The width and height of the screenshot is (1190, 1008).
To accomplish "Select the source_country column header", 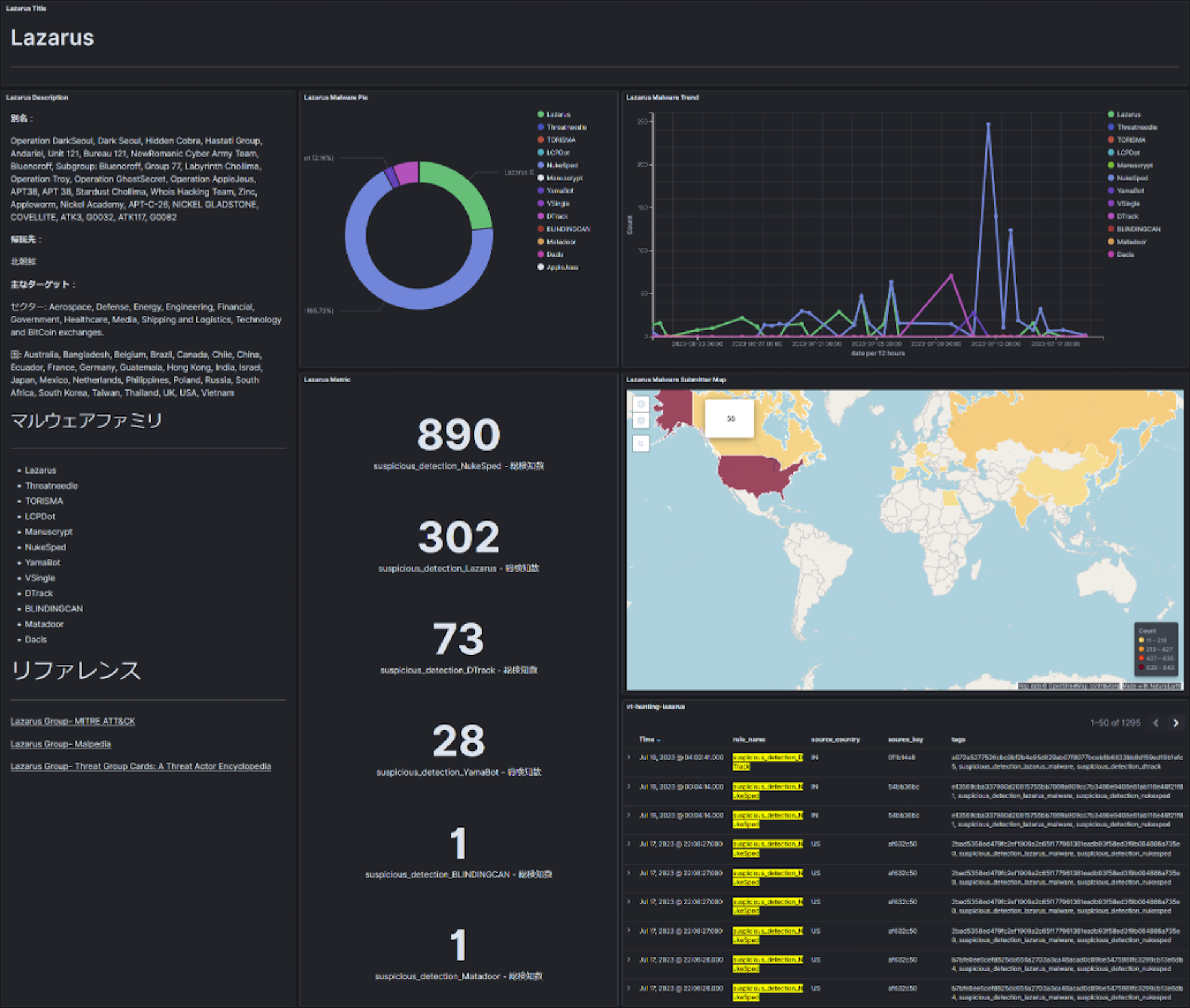I will point(835,740).
